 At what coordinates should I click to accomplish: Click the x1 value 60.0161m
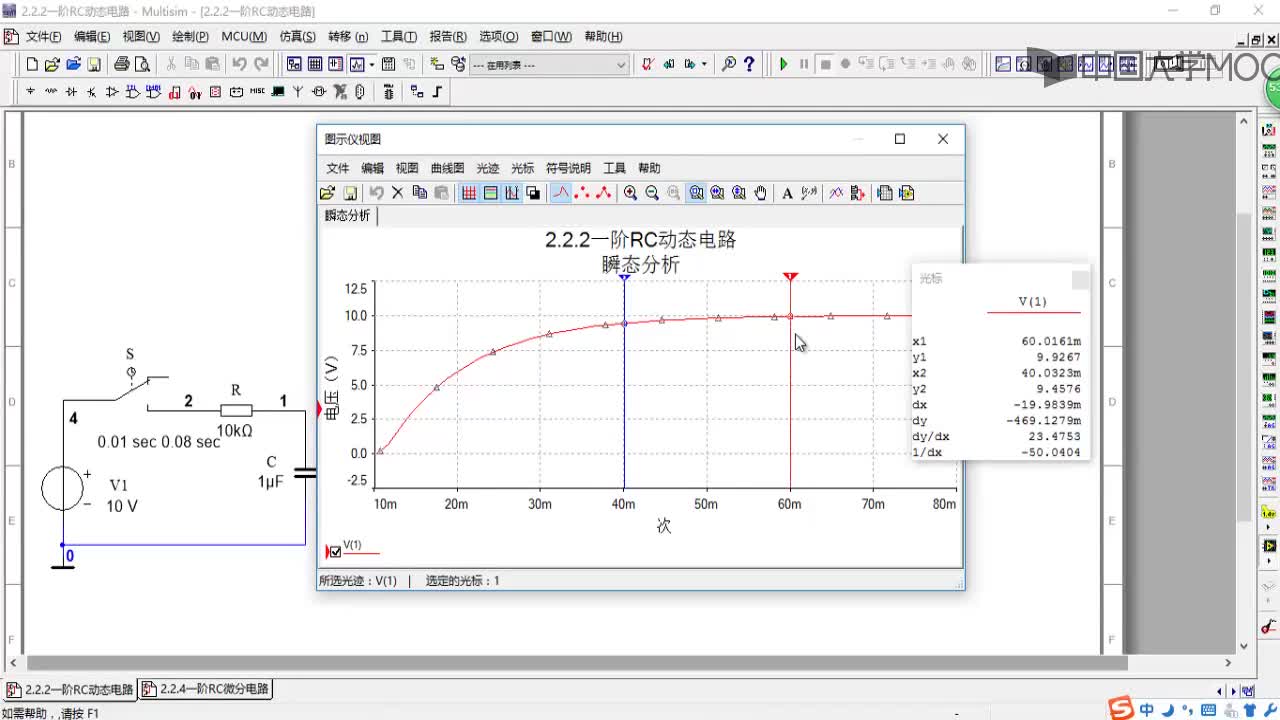click(1051, 341)
